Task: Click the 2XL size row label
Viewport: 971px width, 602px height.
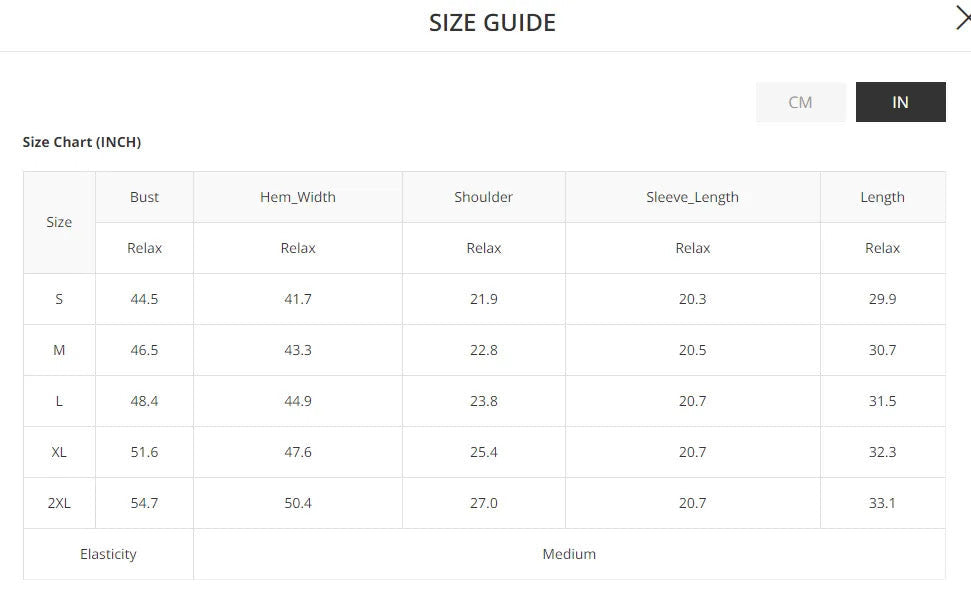Action: click(59, 503)
